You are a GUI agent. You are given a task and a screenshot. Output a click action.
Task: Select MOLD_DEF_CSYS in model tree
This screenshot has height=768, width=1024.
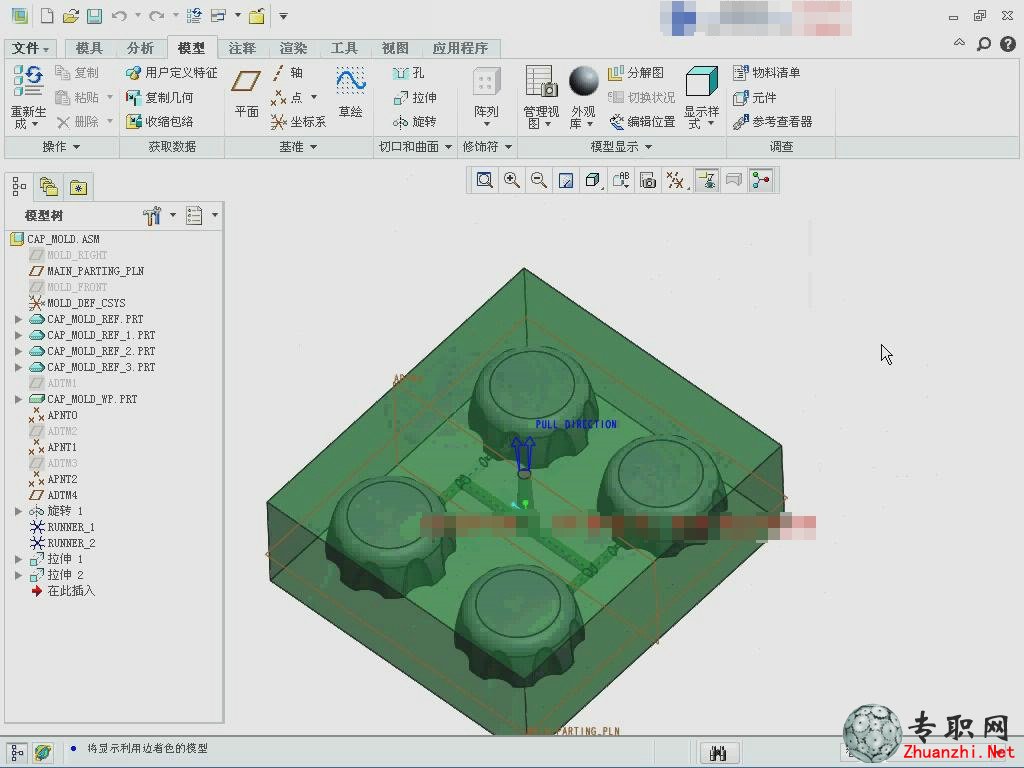pyautogui.click(x=77, y=303)
